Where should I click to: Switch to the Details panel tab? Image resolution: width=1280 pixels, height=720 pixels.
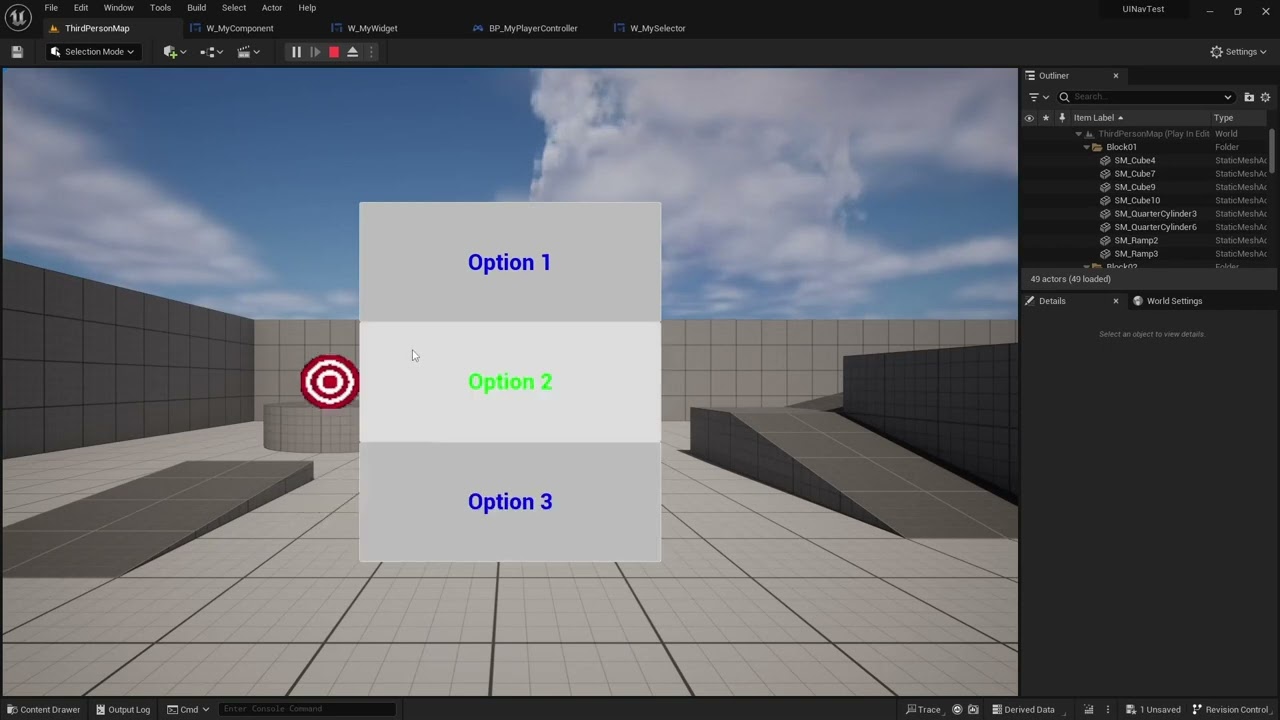[x=1052, y=301]
